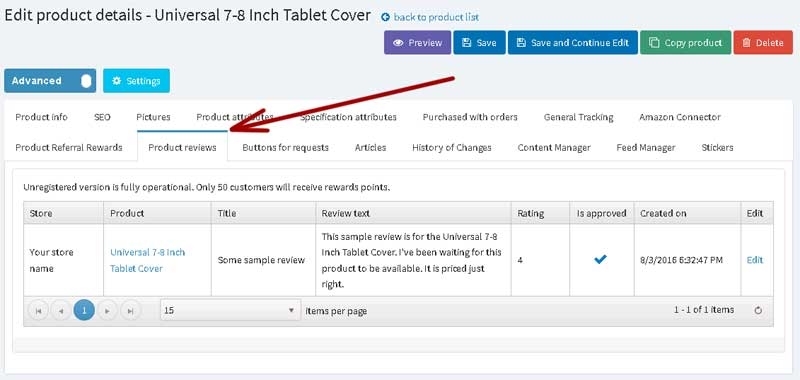Screen dimensions: 800x380
Task: Open History of Changes tab
Action: 452,147
